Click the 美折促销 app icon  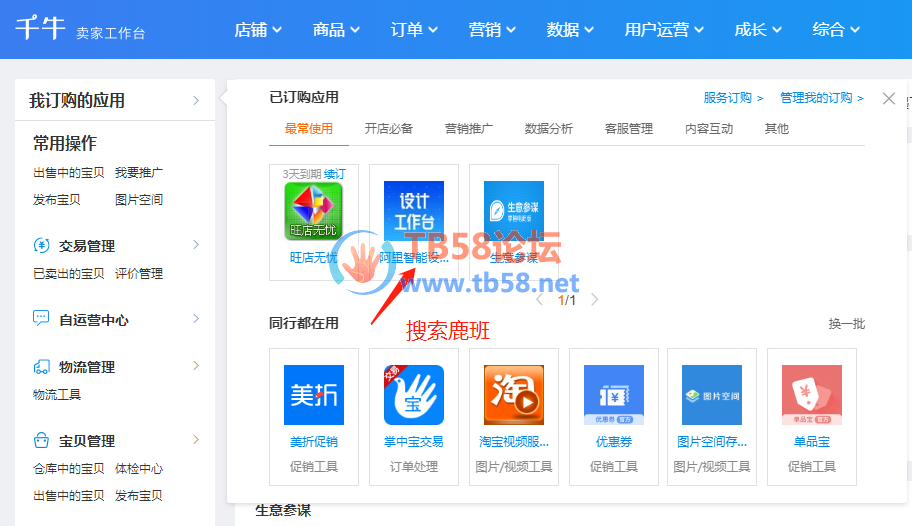tap(314, 395)
